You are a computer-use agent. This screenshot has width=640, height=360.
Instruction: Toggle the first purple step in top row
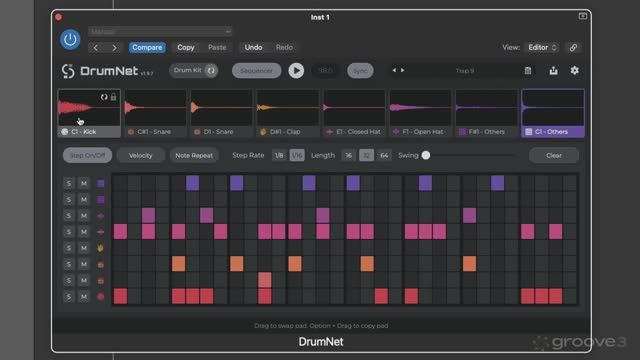tap(193, 183)
